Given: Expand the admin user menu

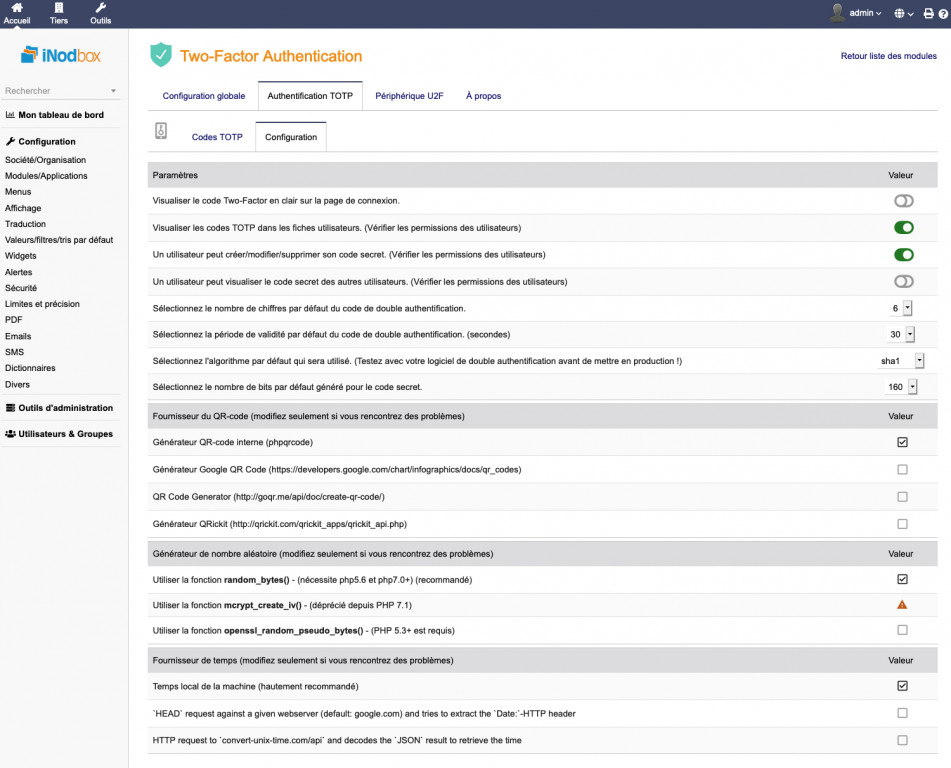Looking at the screenshot, I should coord(857,13).
